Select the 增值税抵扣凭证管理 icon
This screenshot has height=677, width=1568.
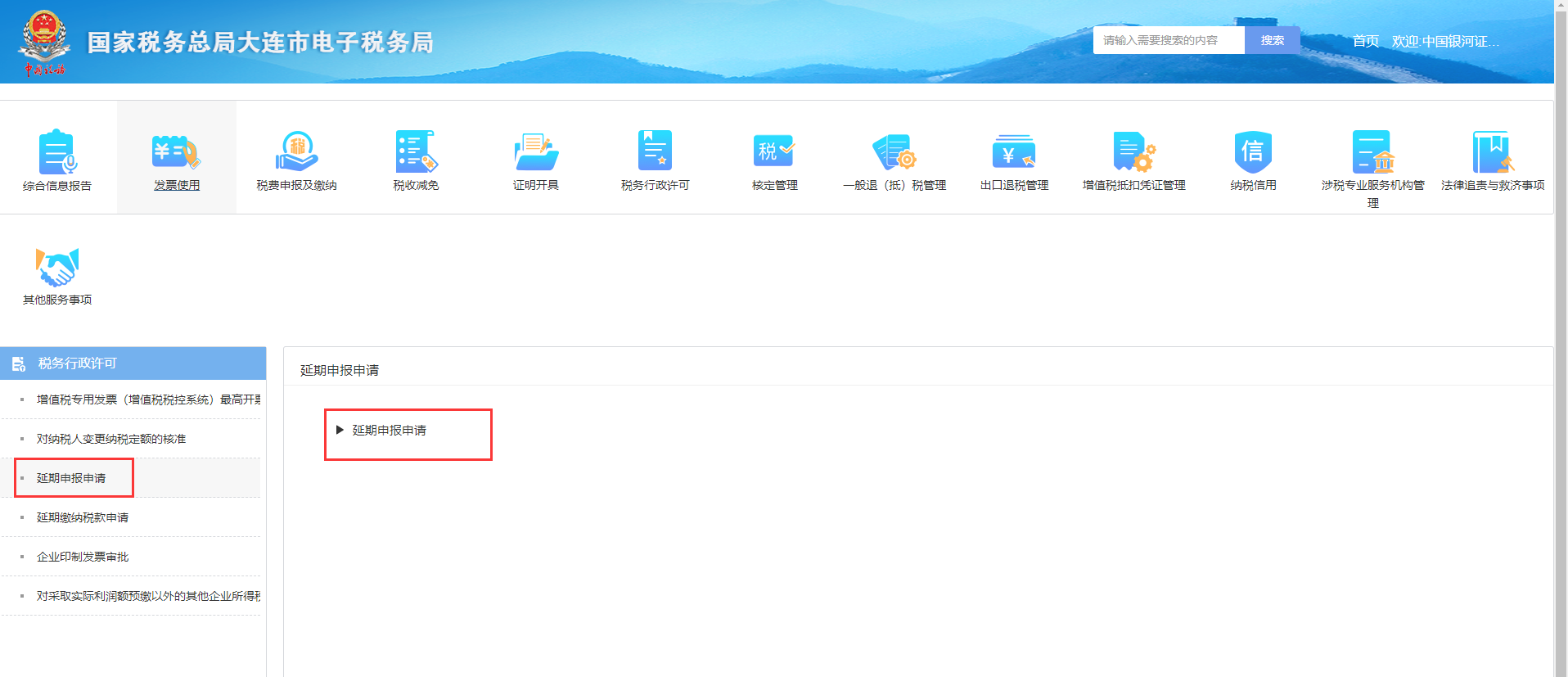[x=1134, y=152]
